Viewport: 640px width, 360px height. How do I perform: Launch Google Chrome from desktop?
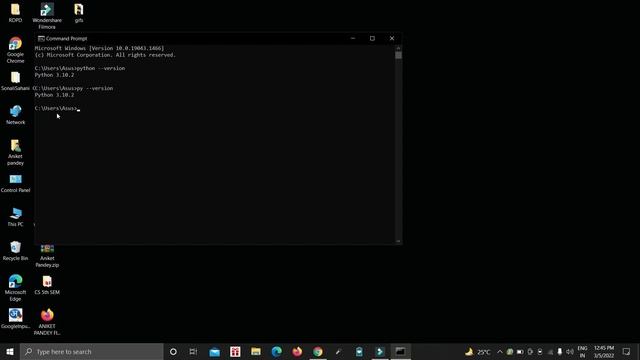coord(15,50)
